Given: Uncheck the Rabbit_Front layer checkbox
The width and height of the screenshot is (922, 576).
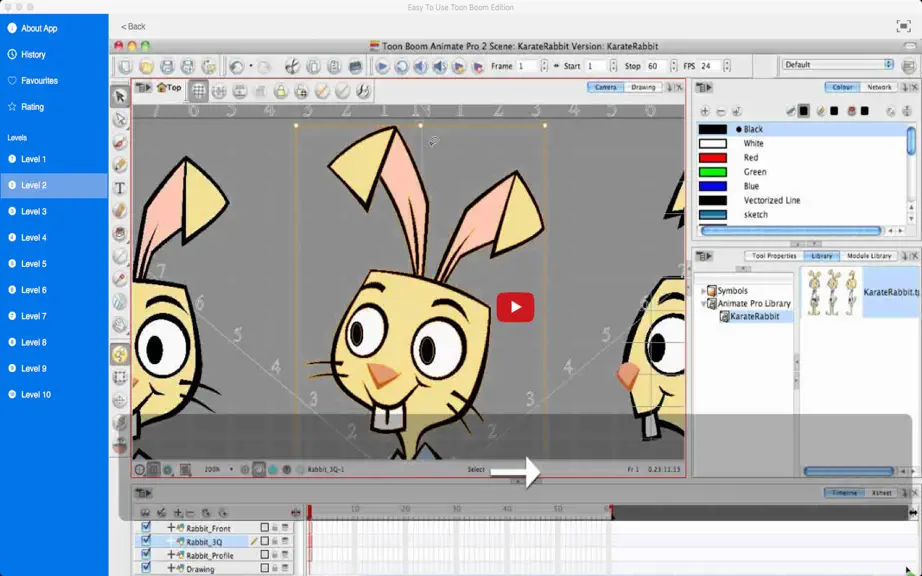Looking at the screenshot, I should [x=146, y=527].
